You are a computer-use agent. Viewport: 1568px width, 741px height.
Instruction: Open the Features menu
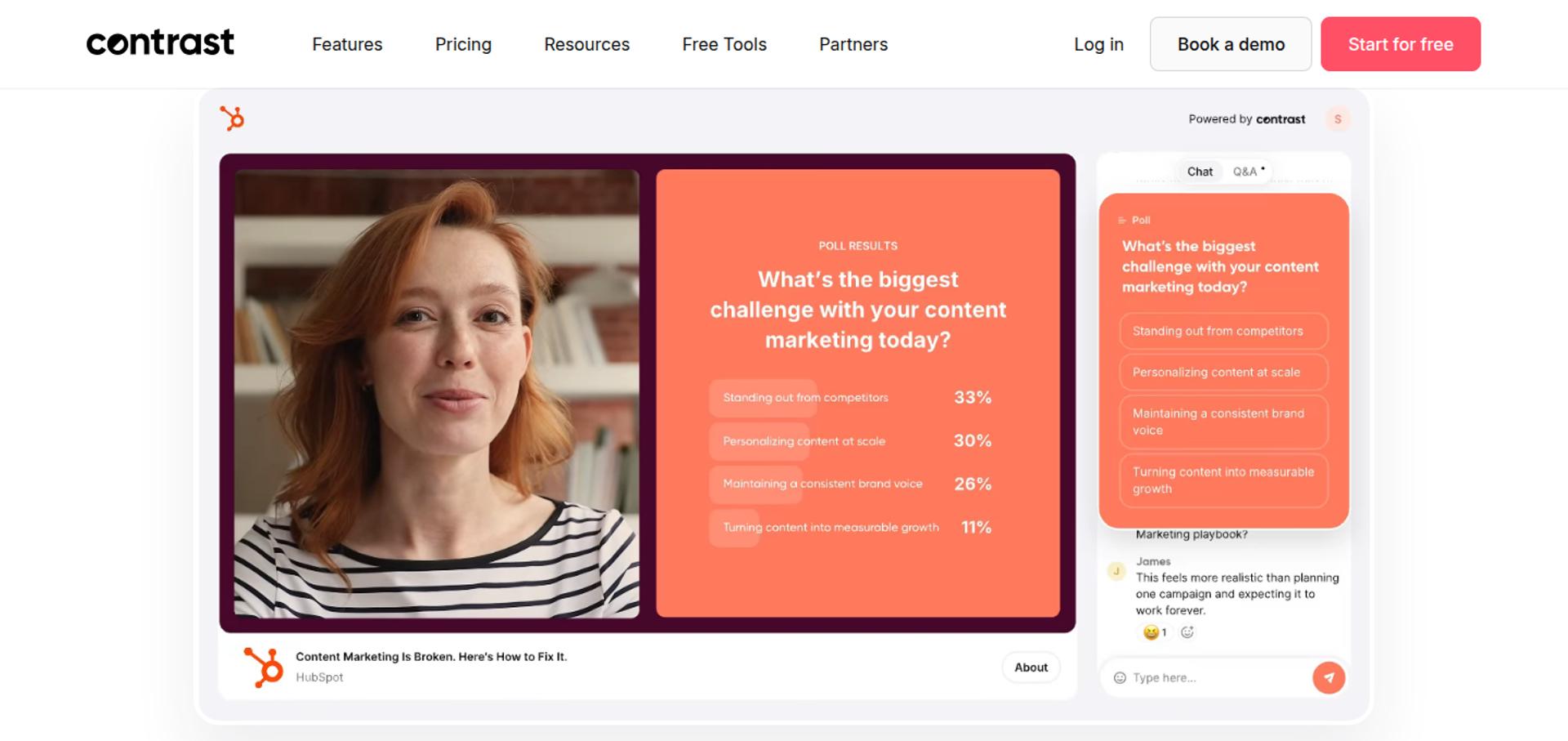tap(347, 44)
